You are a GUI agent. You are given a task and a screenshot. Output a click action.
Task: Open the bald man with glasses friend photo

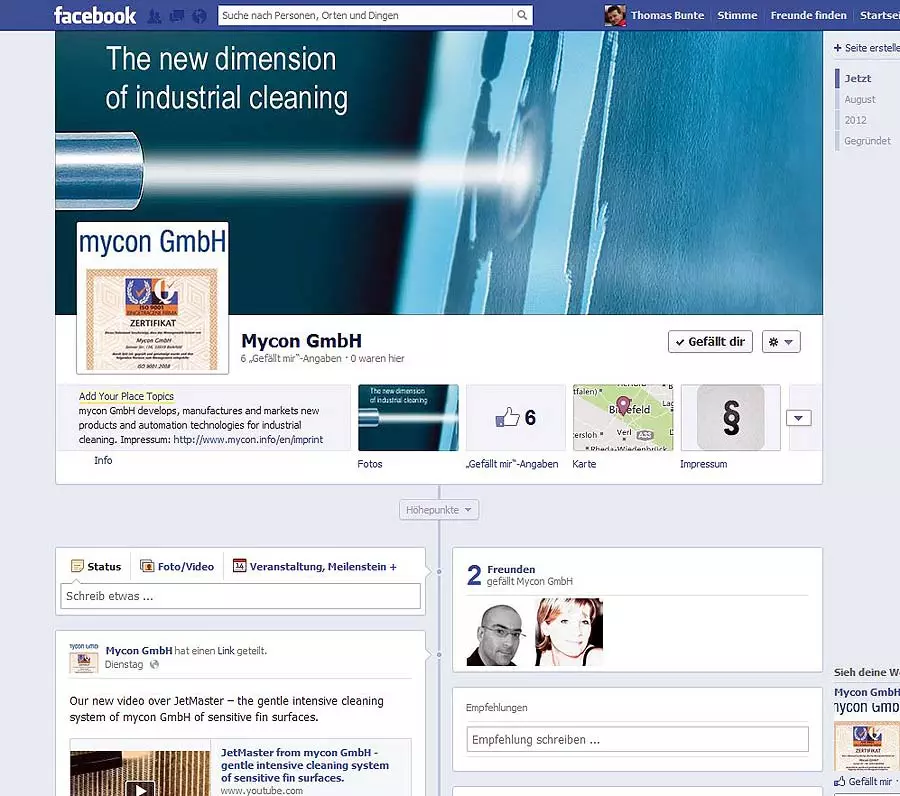click(x=497, y=632)
